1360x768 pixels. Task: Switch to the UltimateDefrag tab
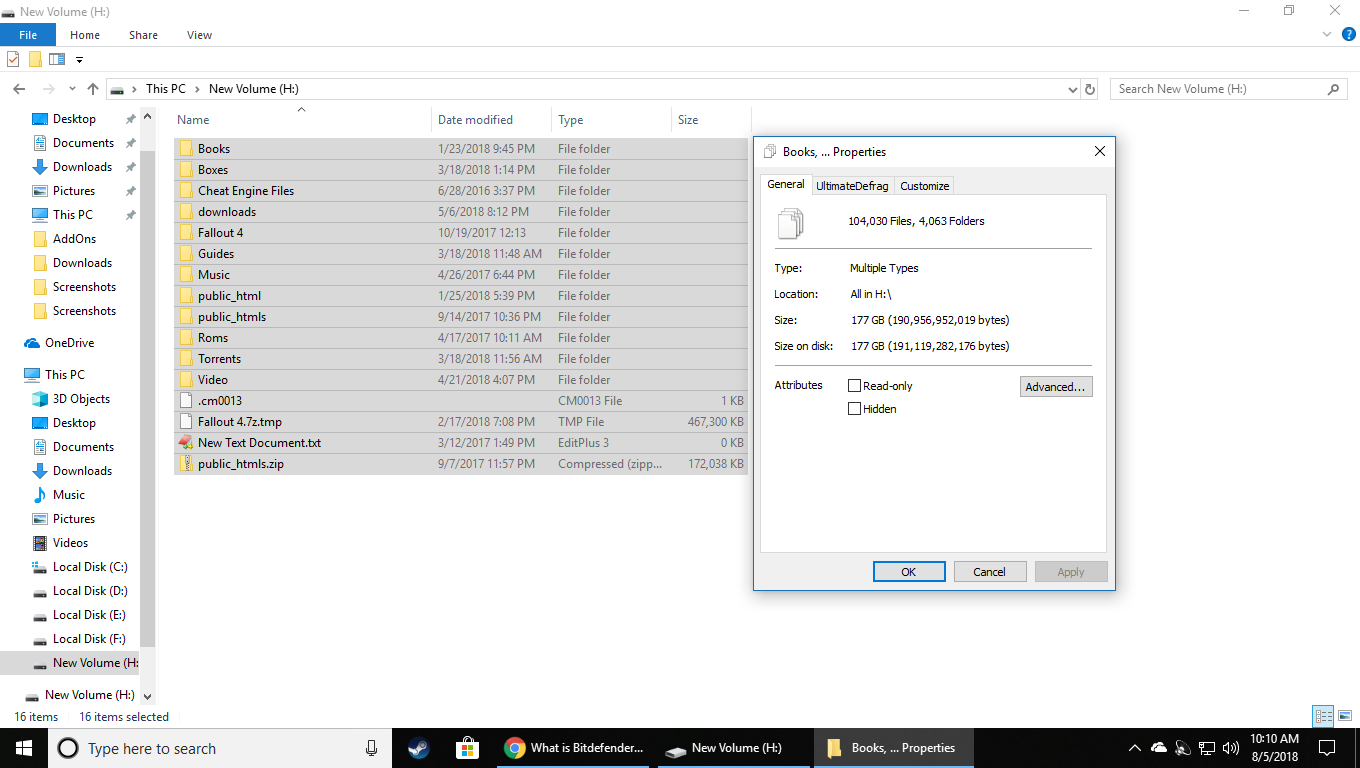852,186
